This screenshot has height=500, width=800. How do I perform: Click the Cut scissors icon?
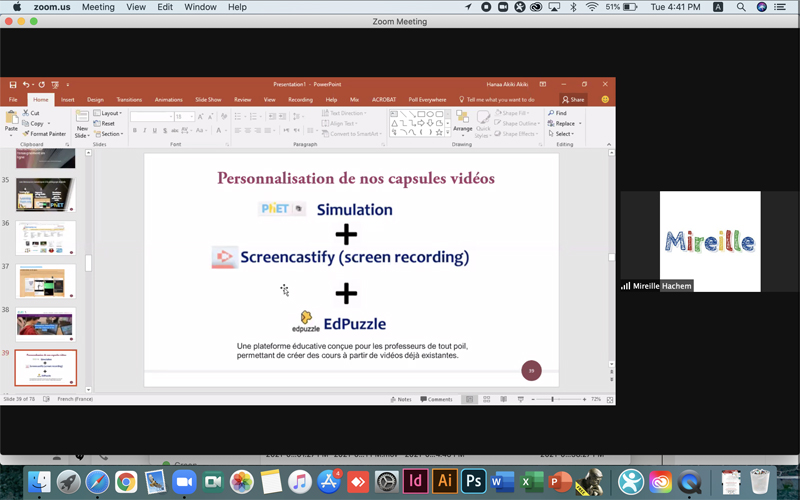[x=26, y=113]
